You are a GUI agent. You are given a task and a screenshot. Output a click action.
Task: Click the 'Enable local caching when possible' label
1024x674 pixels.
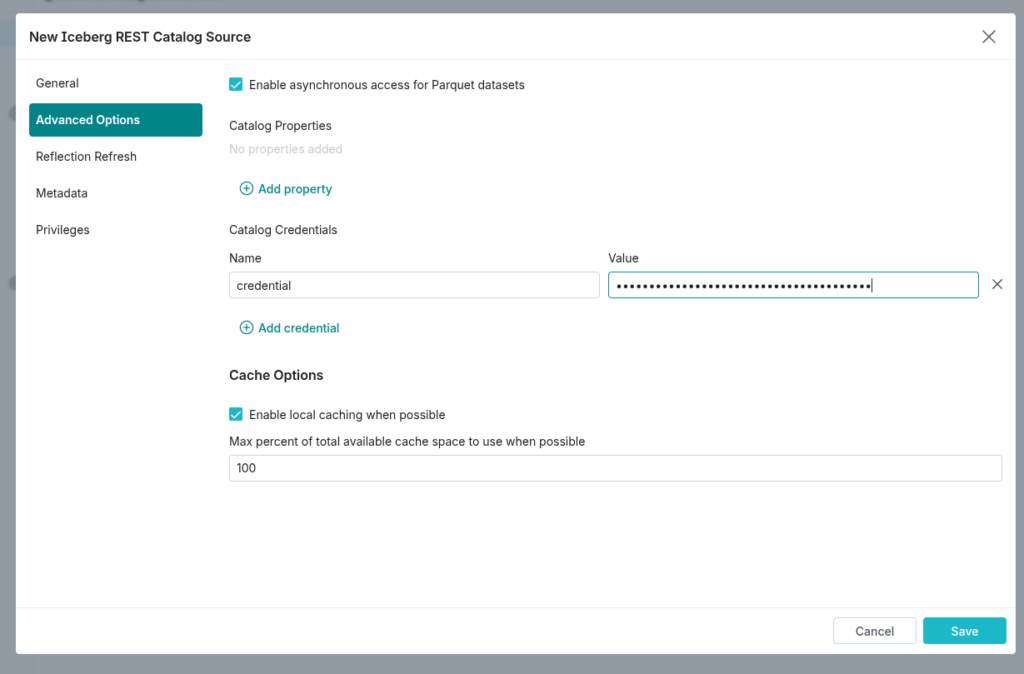coord(347,415)
